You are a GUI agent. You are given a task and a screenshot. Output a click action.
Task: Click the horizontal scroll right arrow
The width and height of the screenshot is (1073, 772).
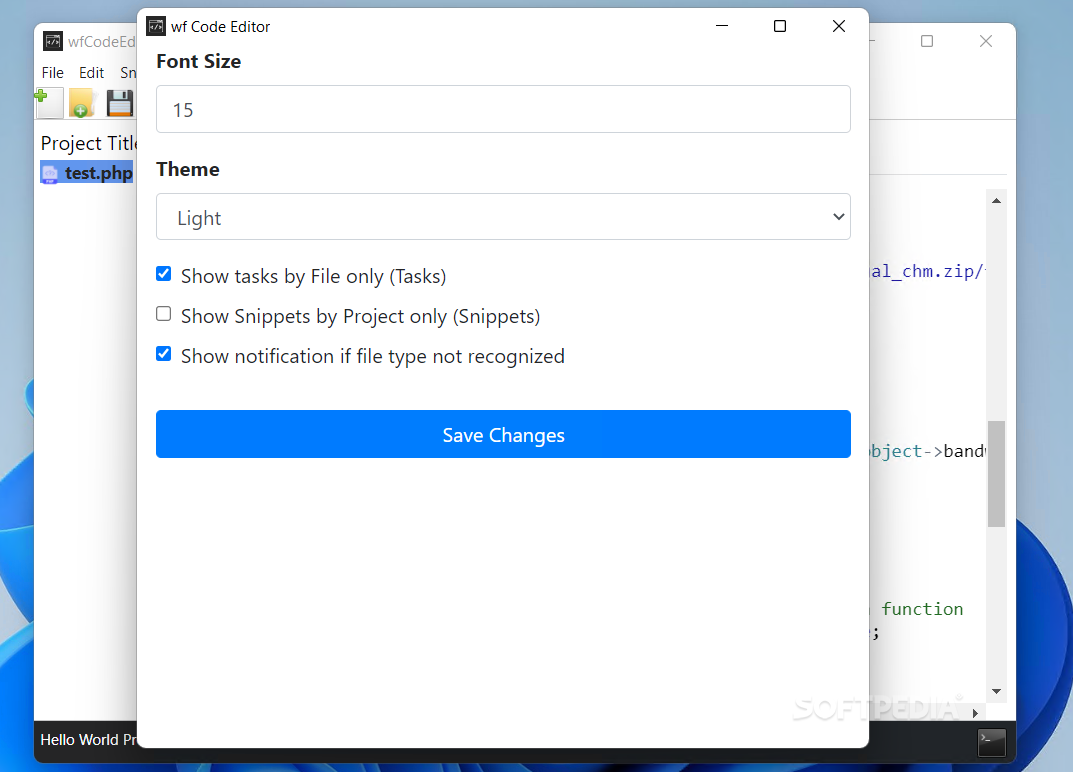click(x=975, y=713)
